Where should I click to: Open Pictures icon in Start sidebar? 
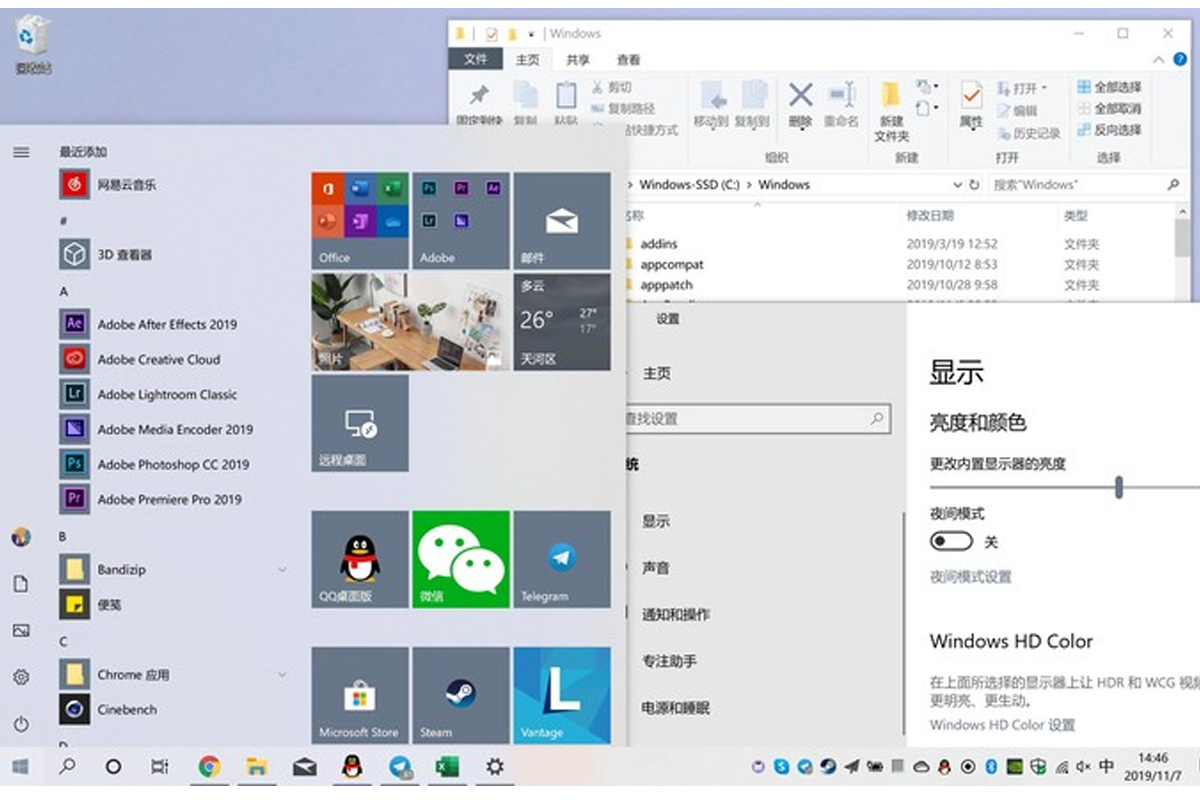21,630
